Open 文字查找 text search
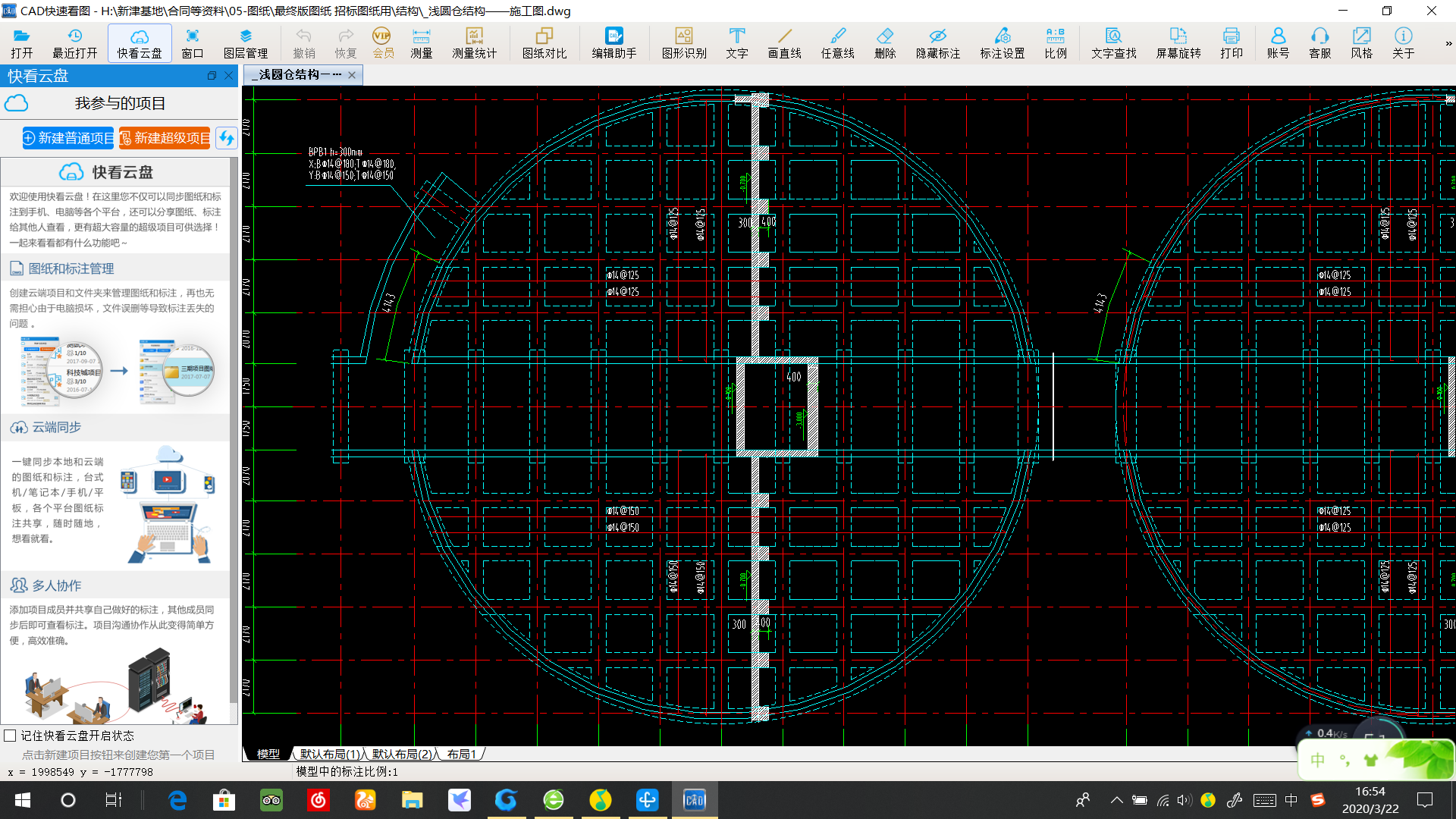This screenshot has height=819, width=1456. tap(1114, 43)
